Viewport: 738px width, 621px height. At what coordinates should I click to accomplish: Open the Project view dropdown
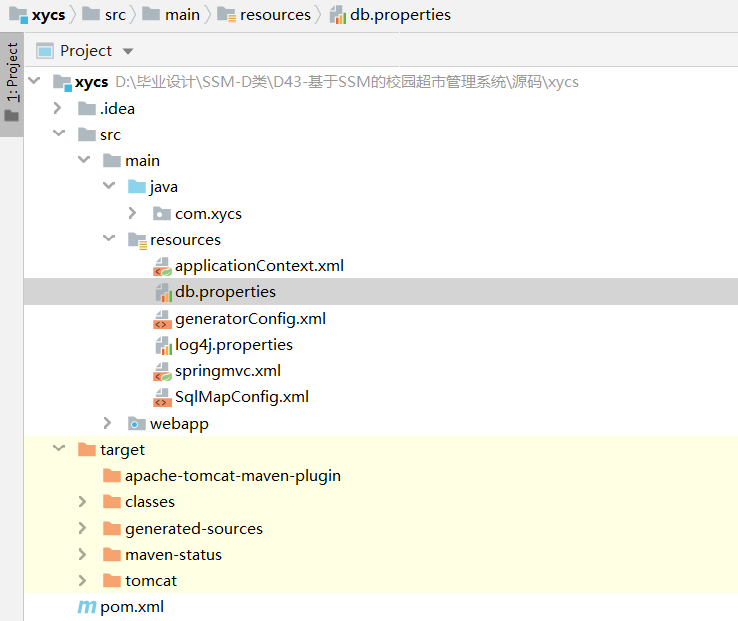[x=127, y=51]
